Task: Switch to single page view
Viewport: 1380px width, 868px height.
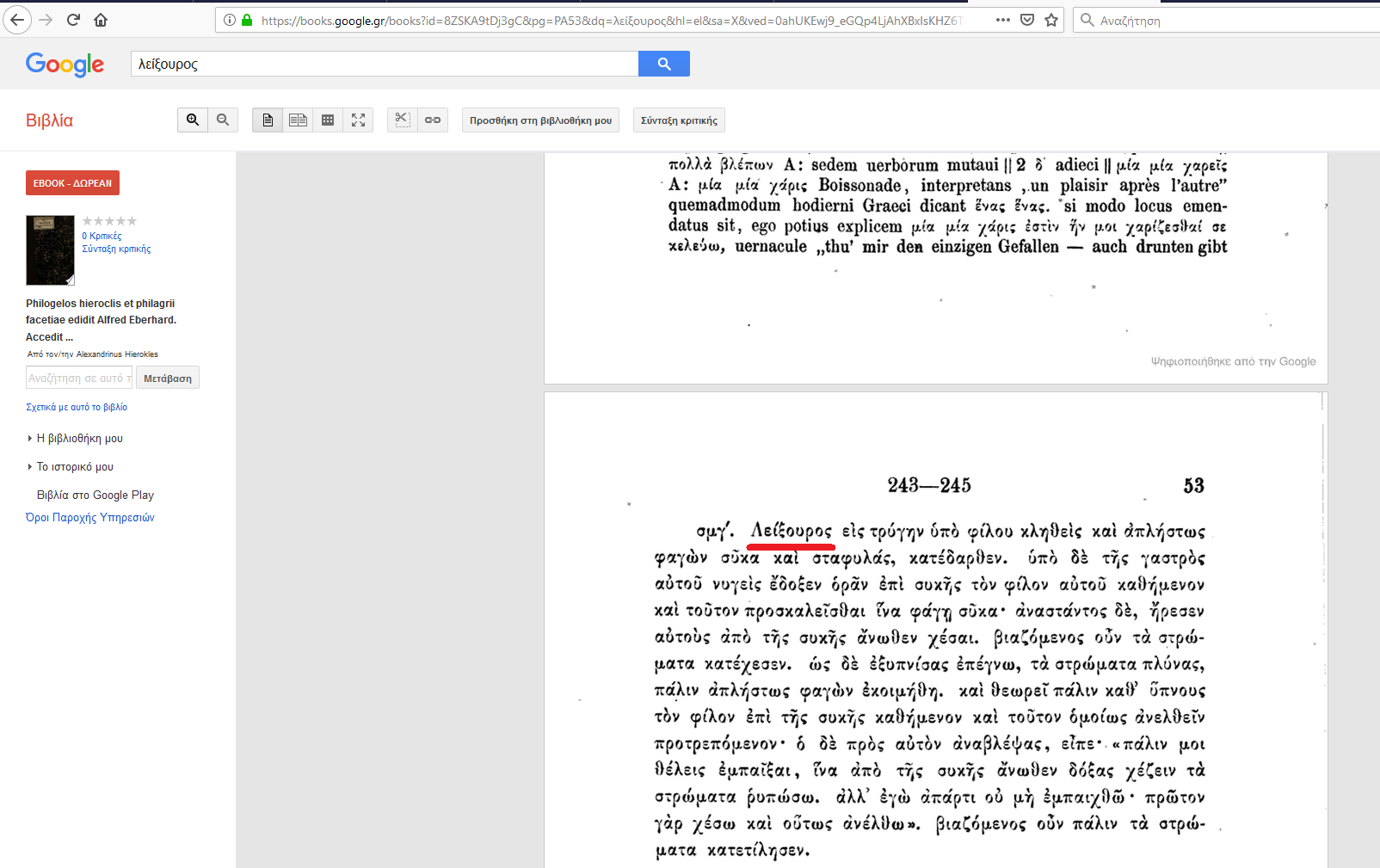Action: pyautogui.click(x=268, y=120)
